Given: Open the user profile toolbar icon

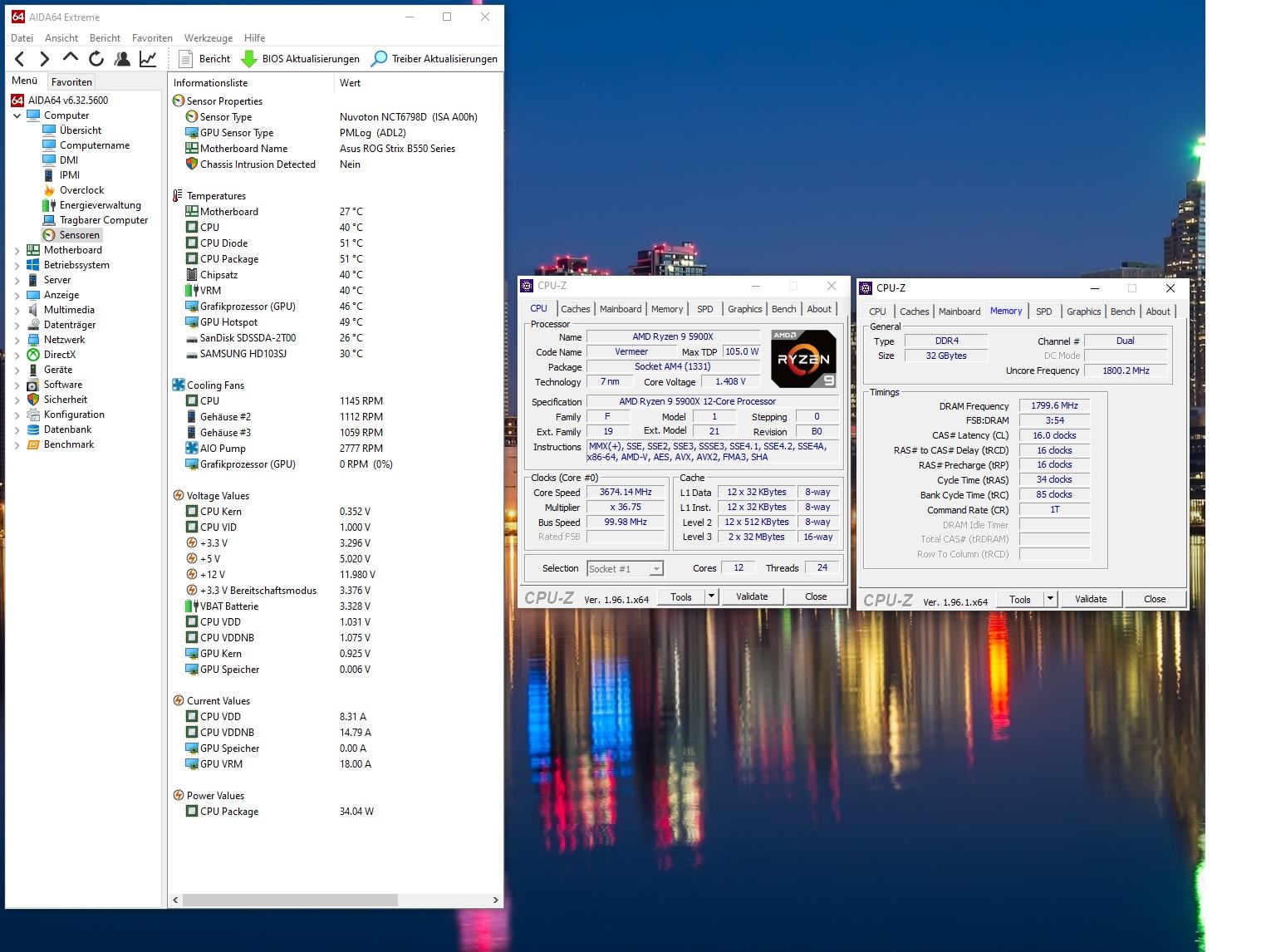Looking at the screenshot, I should (x=122, y=58).
